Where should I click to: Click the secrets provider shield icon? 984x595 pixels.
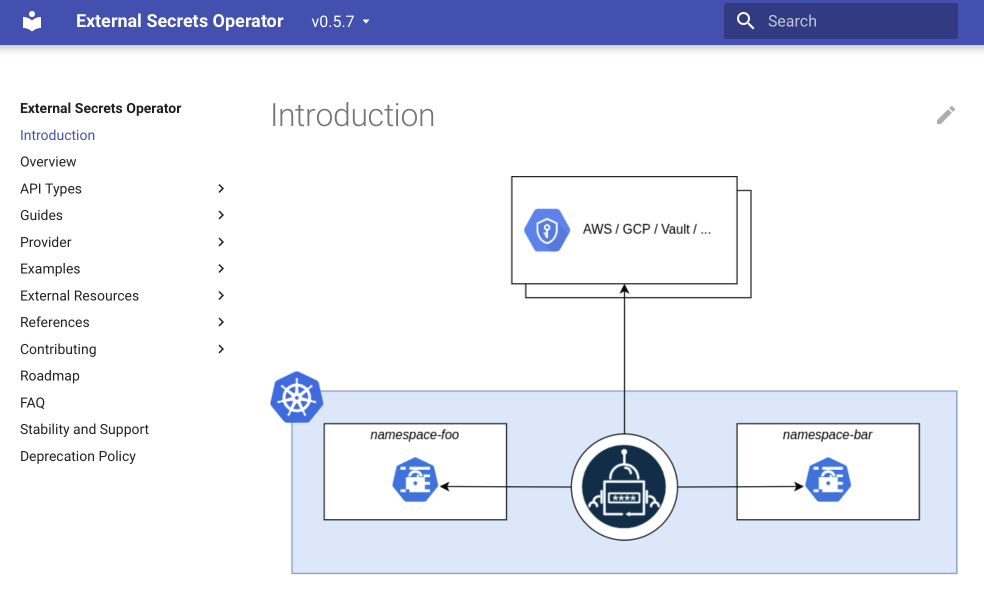547,230
